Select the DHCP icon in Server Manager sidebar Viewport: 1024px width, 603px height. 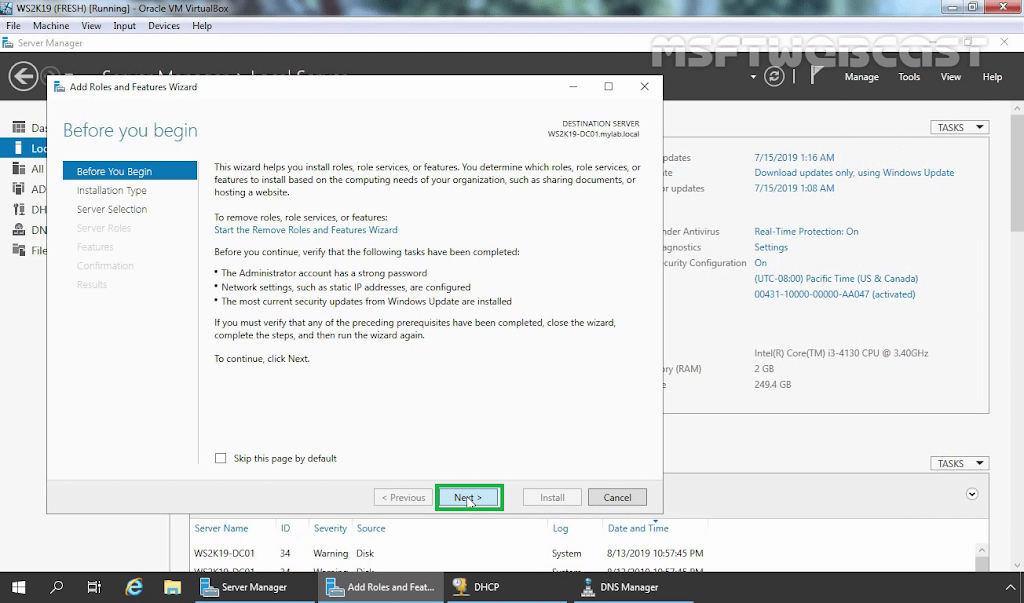click(19, 209)
